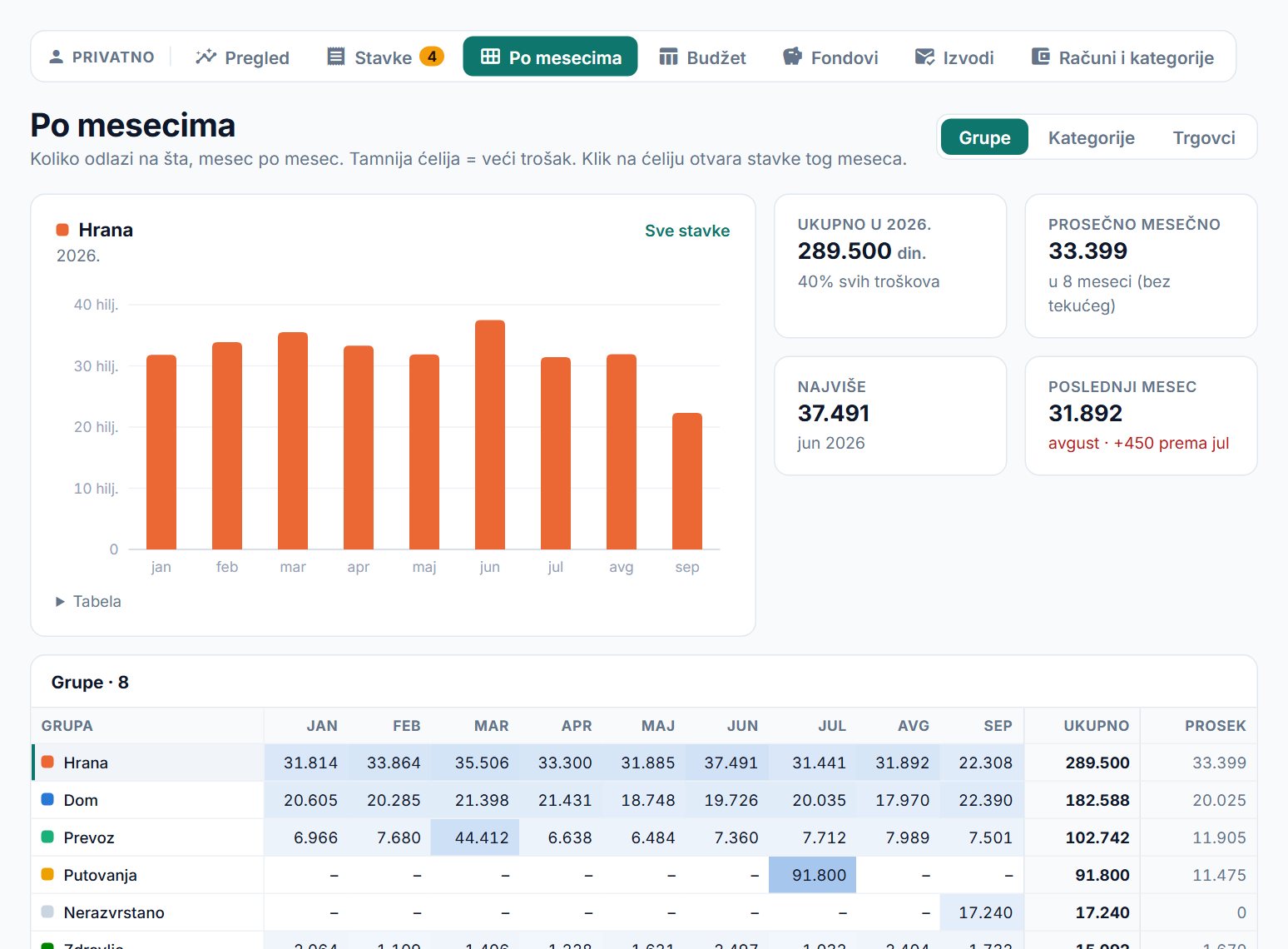
Task: Open the Pregled tab
Action: pos(243,57)
